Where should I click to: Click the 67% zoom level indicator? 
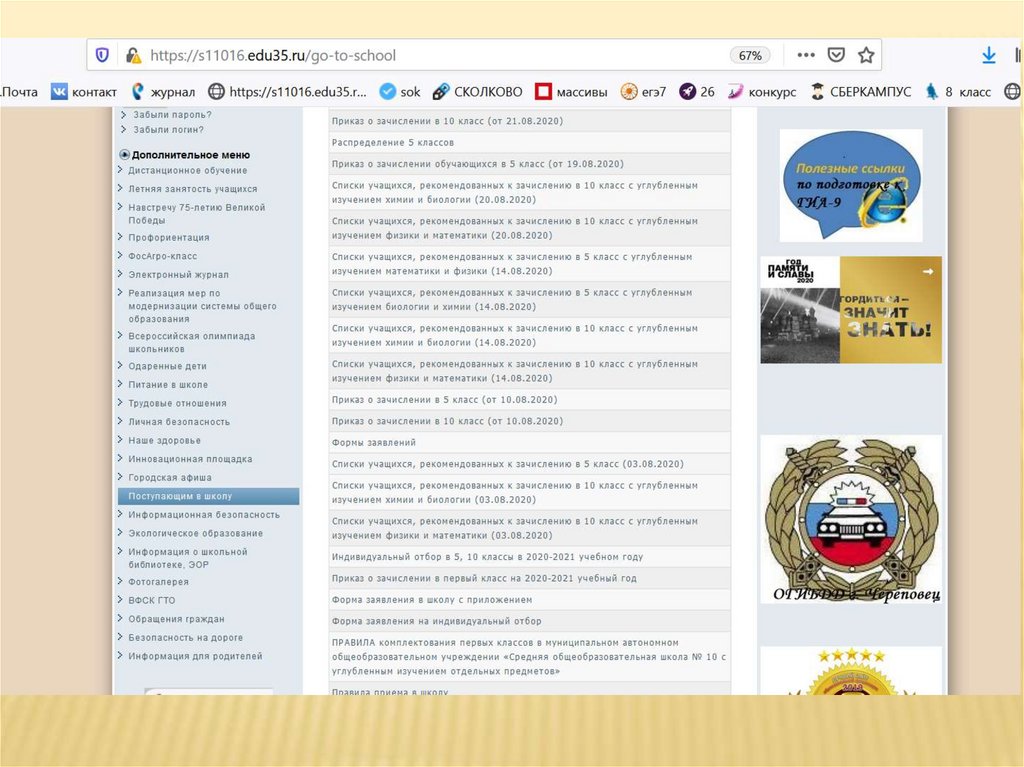pos(750,56)
